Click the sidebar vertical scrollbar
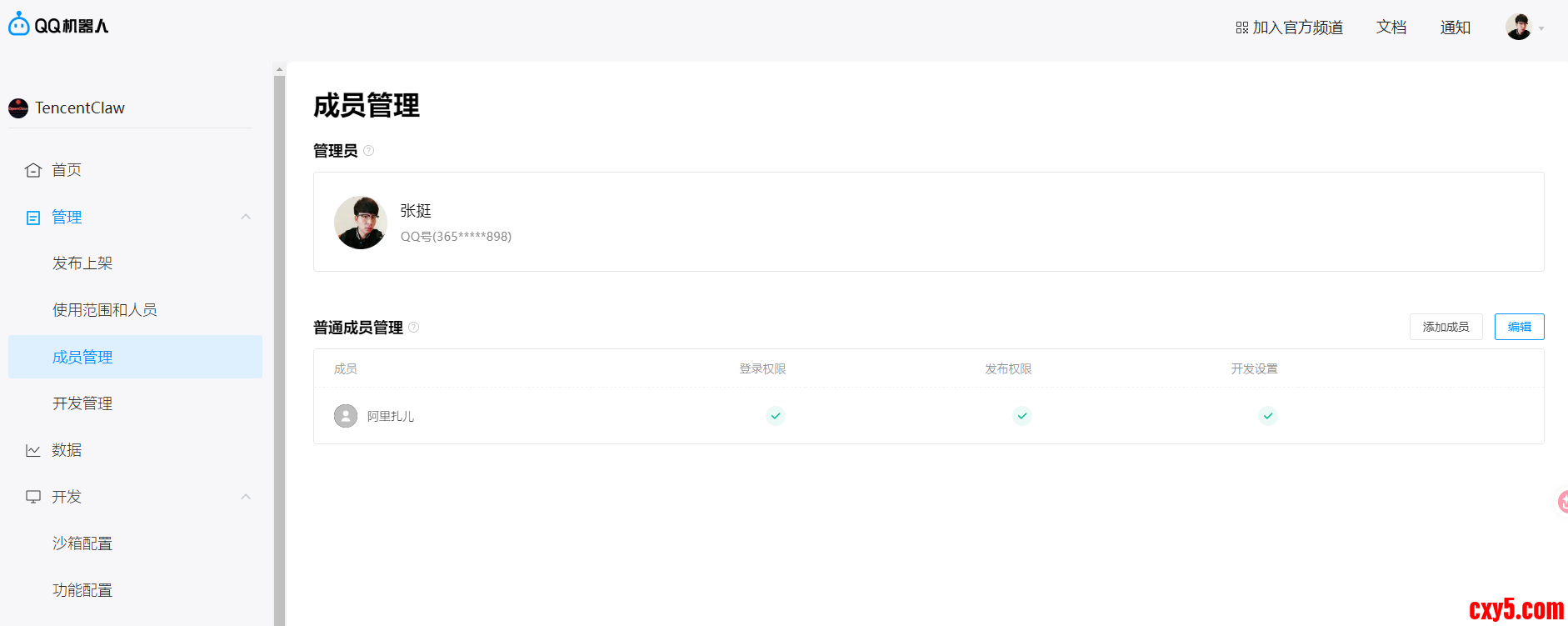The height and width of the screenshot is (626, 1568). (279, 350)
